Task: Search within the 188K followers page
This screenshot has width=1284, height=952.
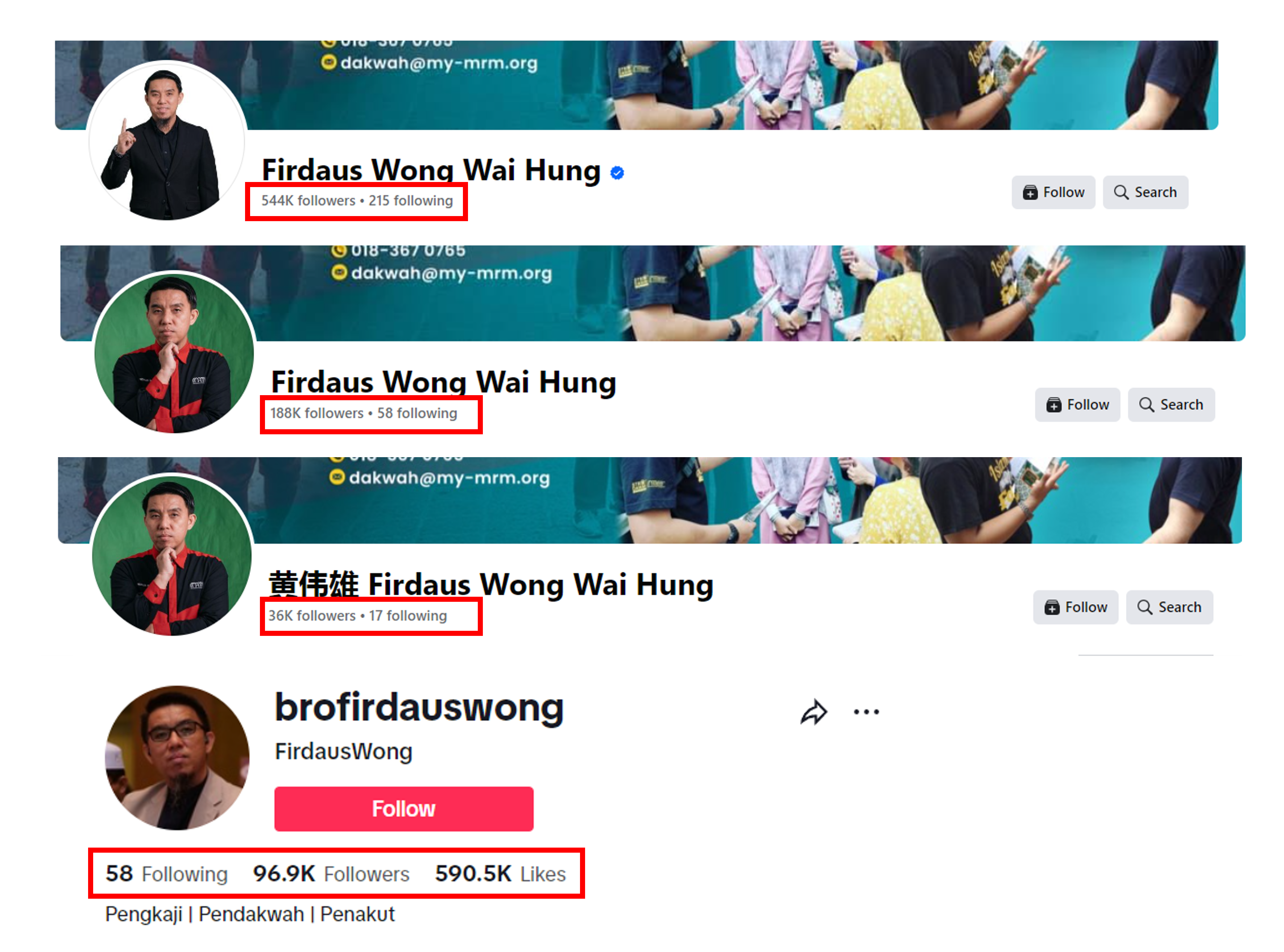Action: click(x=1171, y=405)
